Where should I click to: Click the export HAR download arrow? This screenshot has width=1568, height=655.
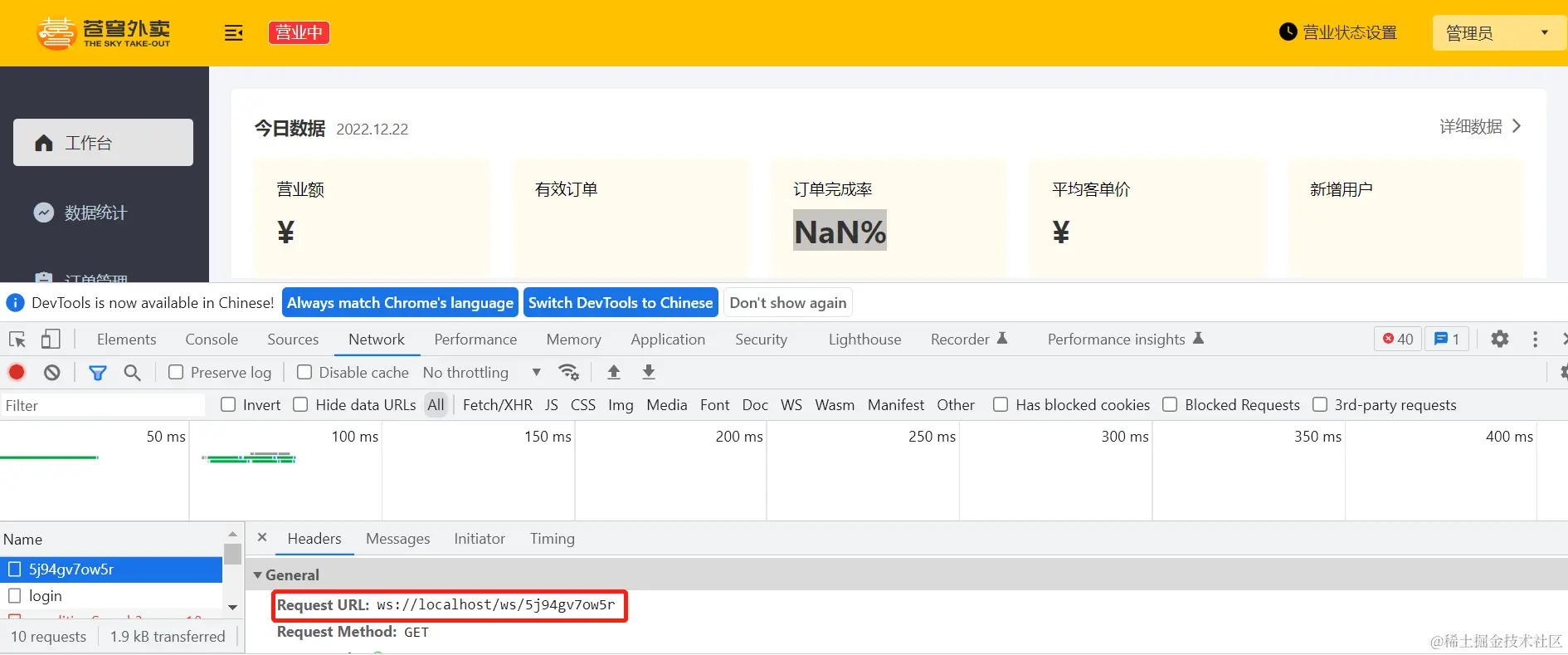649,372
